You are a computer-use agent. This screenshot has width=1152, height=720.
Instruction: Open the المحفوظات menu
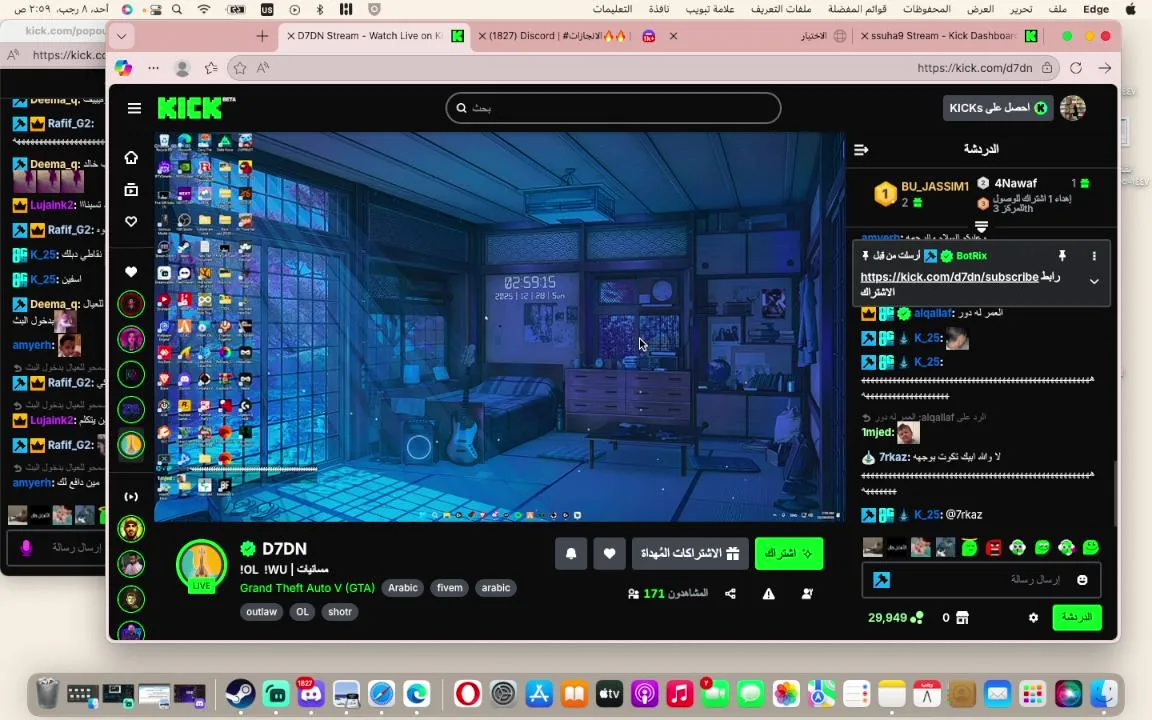point(926,10)
